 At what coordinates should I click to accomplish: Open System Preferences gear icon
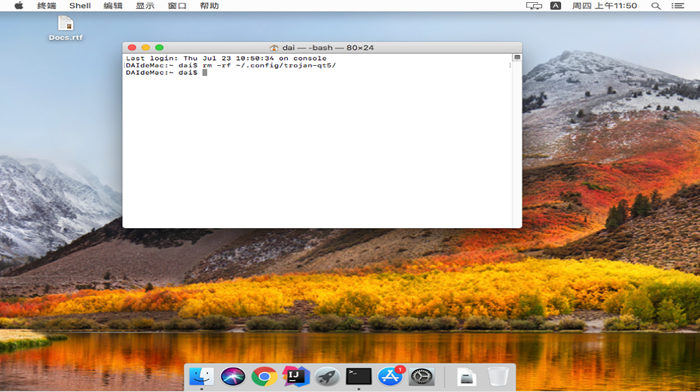(421, 376)
